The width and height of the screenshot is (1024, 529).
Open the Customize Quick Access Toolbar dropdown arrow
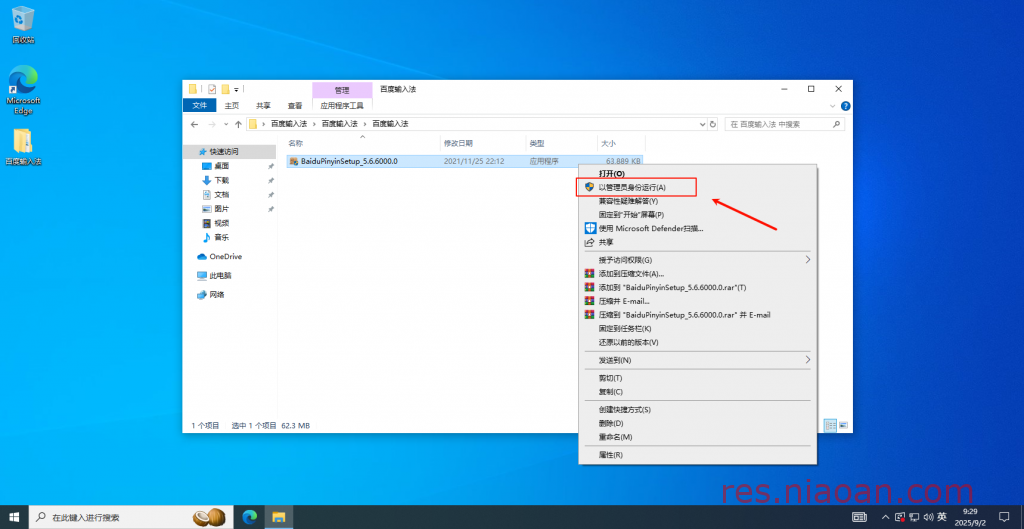pyautogui.click(x=236, y=89)
